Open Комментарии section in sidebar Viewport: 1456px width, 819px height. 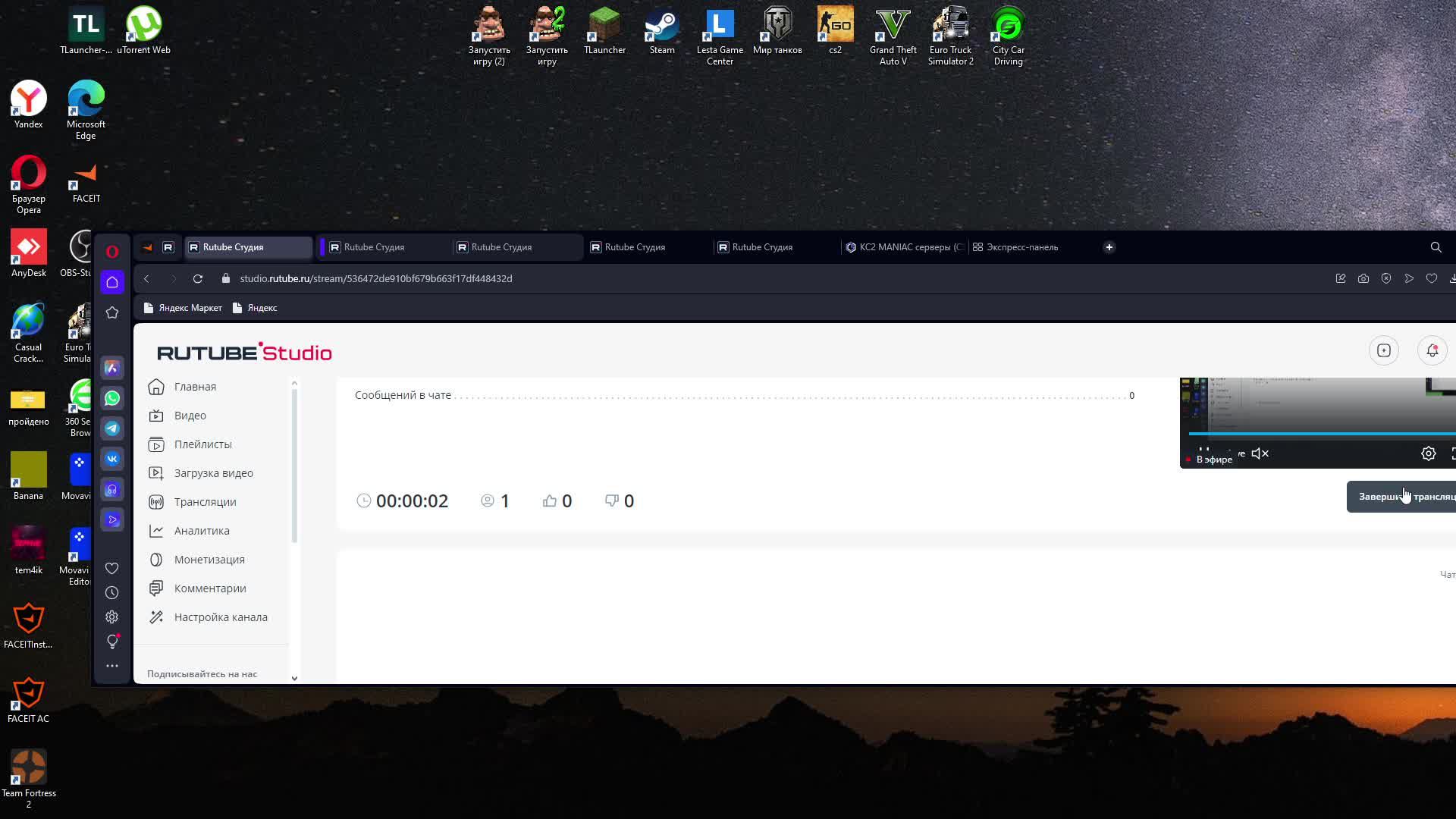[x=210, y=588]
